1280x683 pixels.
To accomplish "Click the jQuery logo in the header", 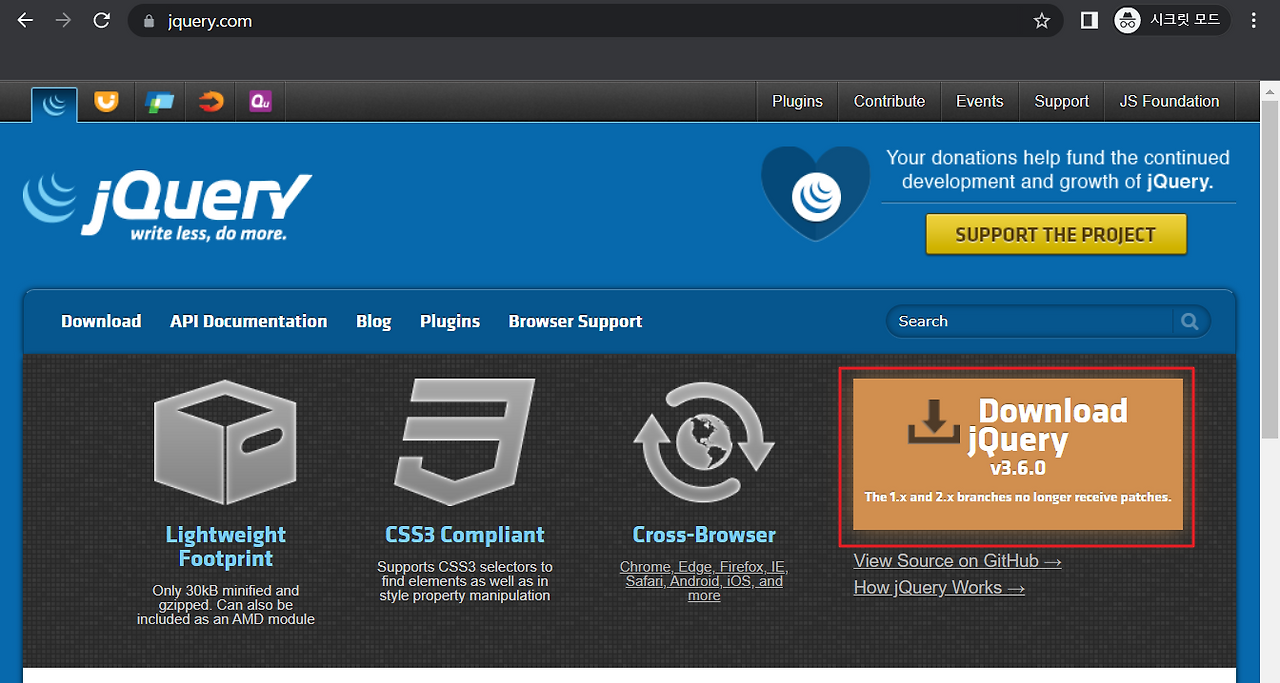I will coord(167,207).
